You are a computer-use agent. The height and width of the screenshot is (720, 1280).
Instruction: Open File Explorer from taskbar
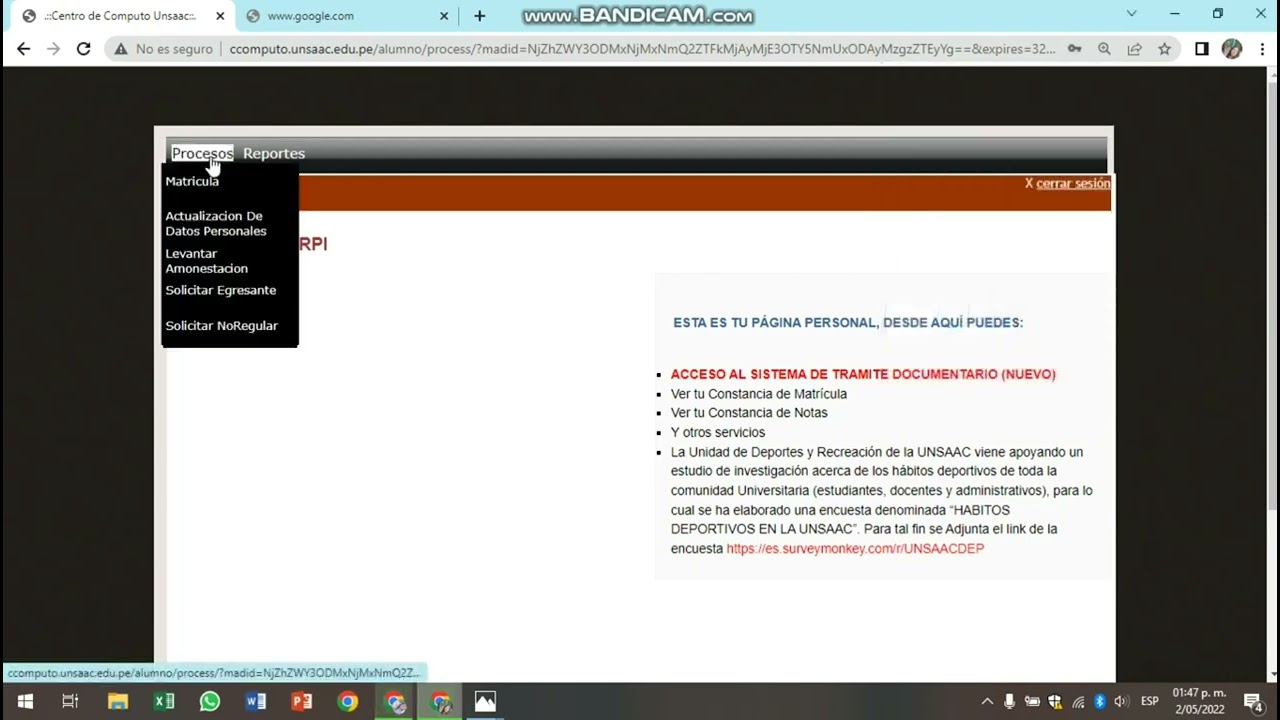coord(118,701)
